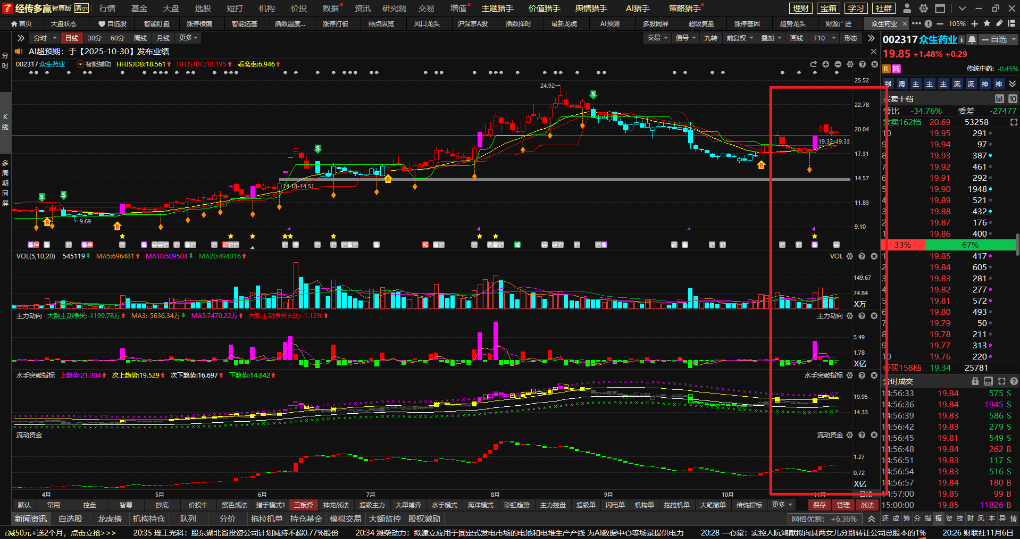
Task: Click the double-arrow expand icon left of 分时
Action: (21, 37)
